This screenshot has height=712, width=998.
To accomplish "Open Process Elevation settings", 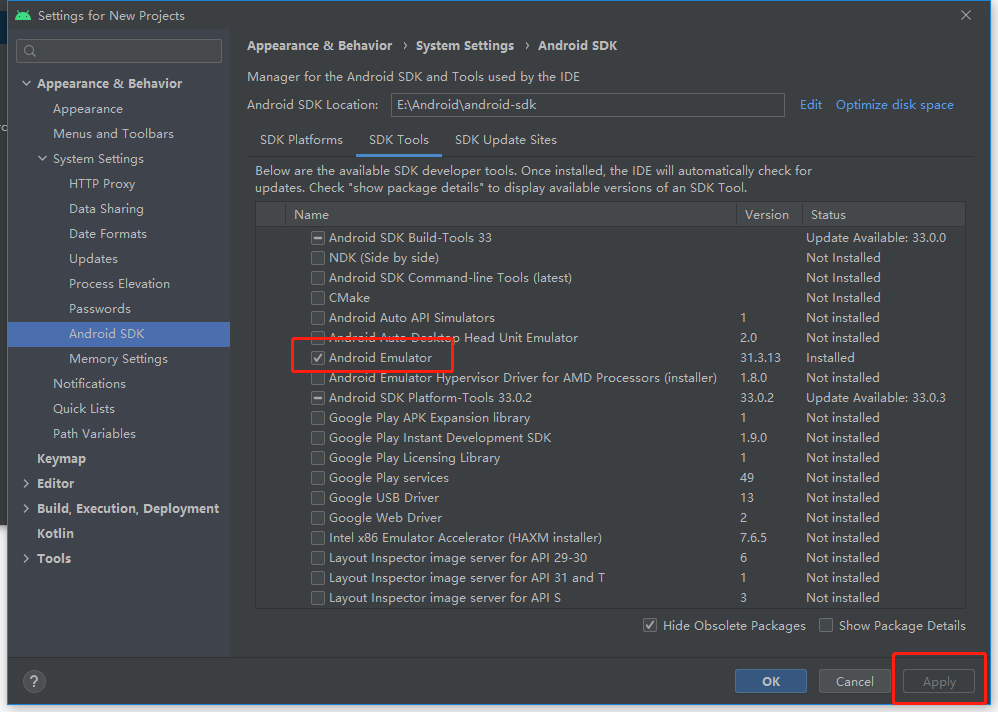I will click(x=120, y=284).
